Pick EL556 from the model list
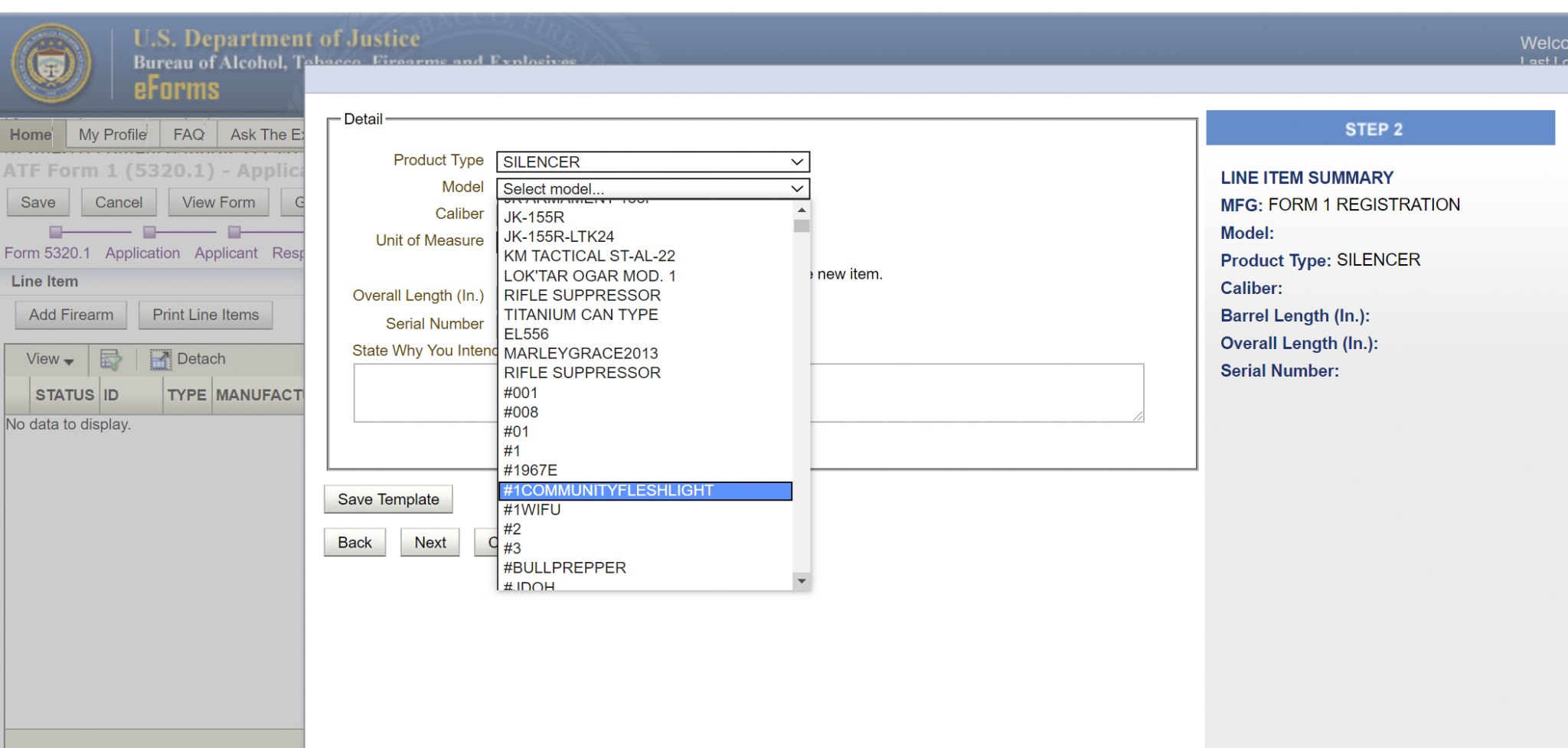 (645, 334)
